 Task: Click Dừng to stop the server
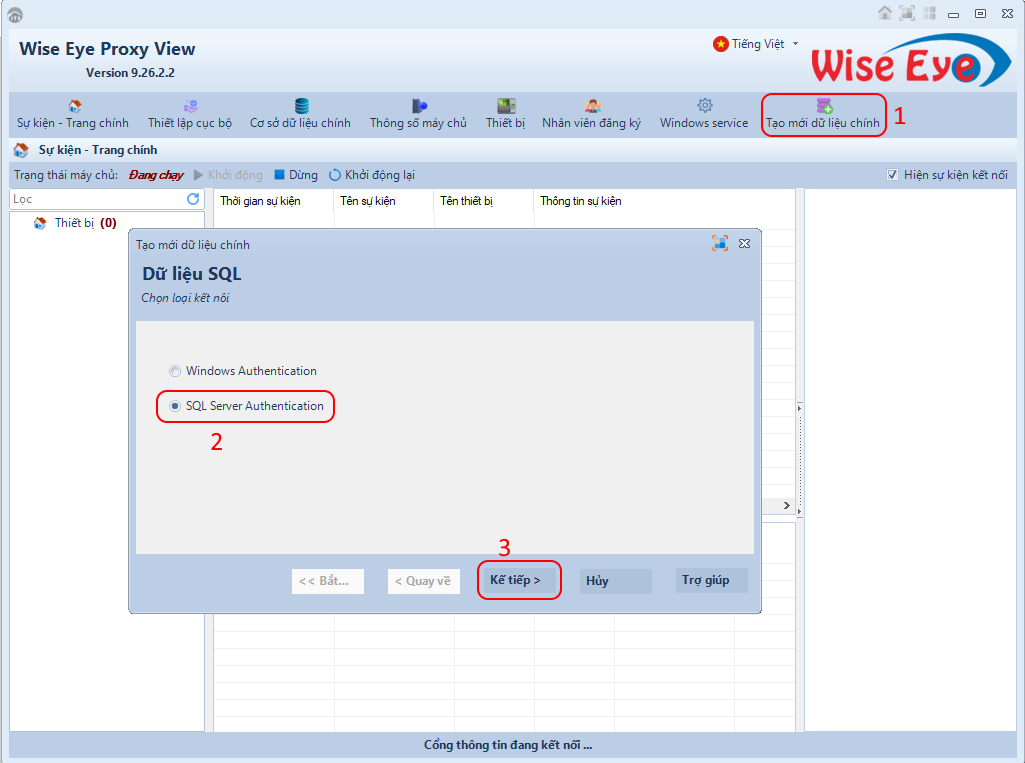coord(296,175)
